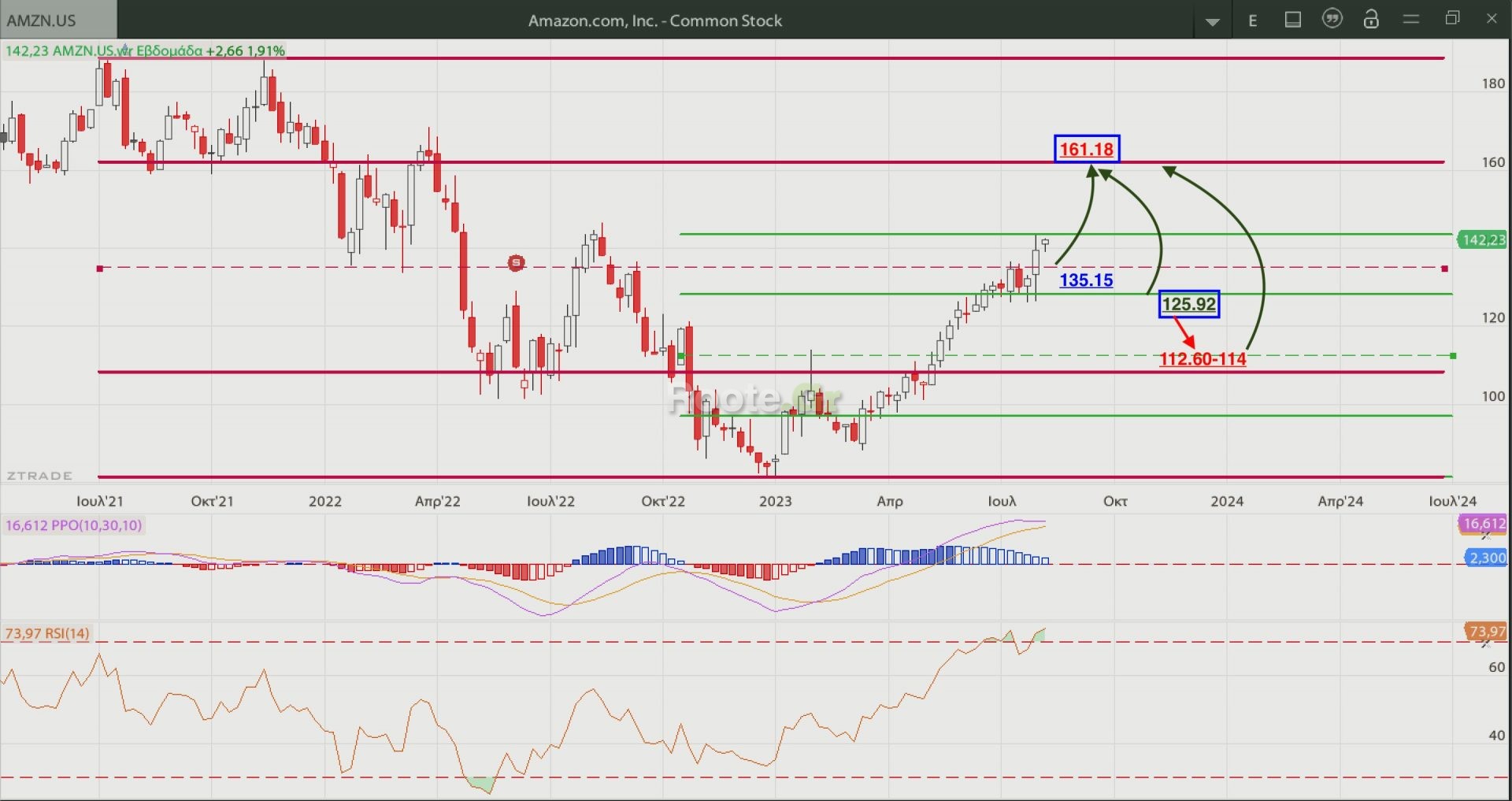Click the purple 16,612 PPO value tag
1512x801 pixels.
pyautogui.click(x=1483, y=524)
